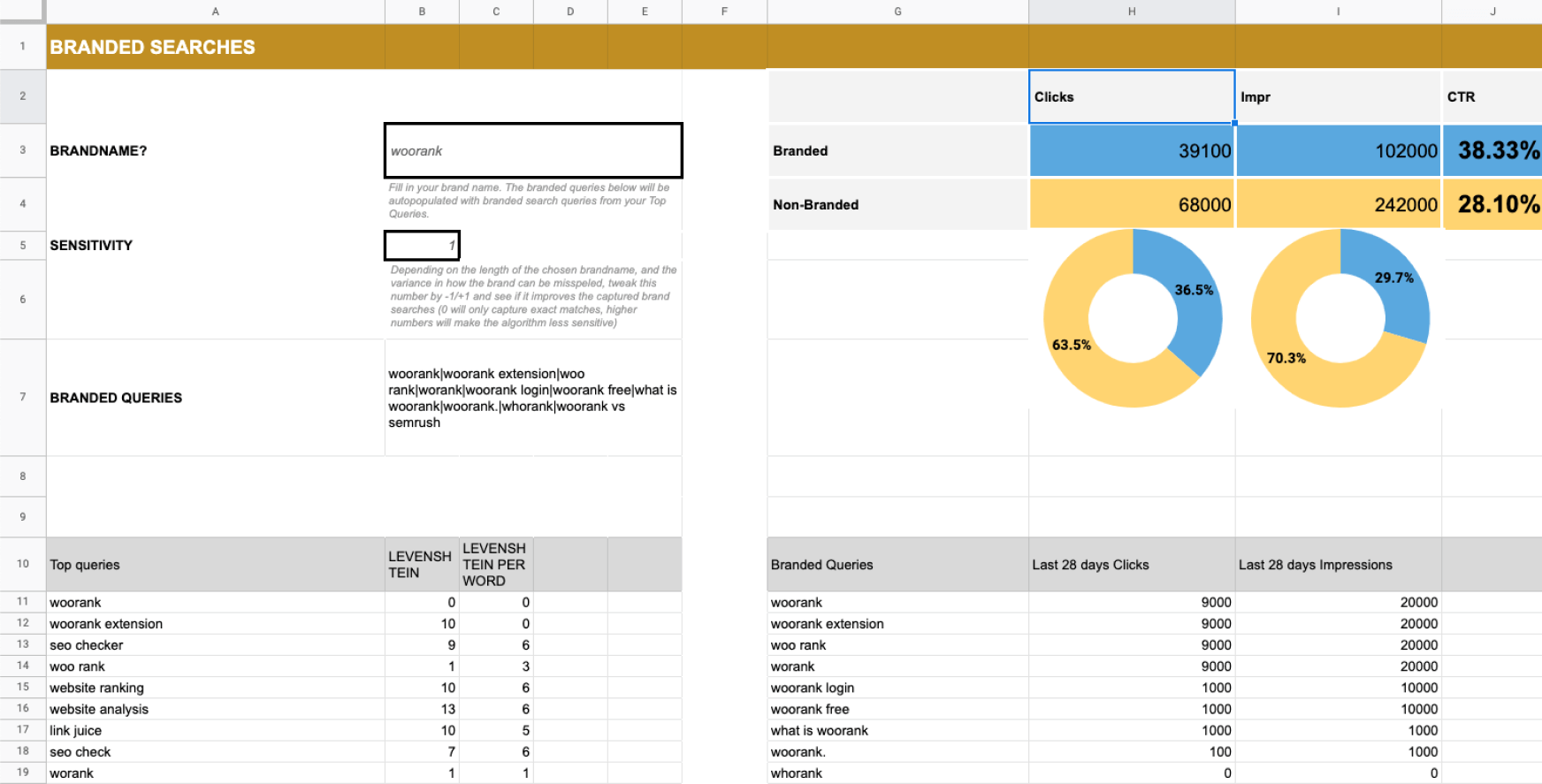
Task: Click the Branded clicks cell showing 39100
Action: (1131, 150)
